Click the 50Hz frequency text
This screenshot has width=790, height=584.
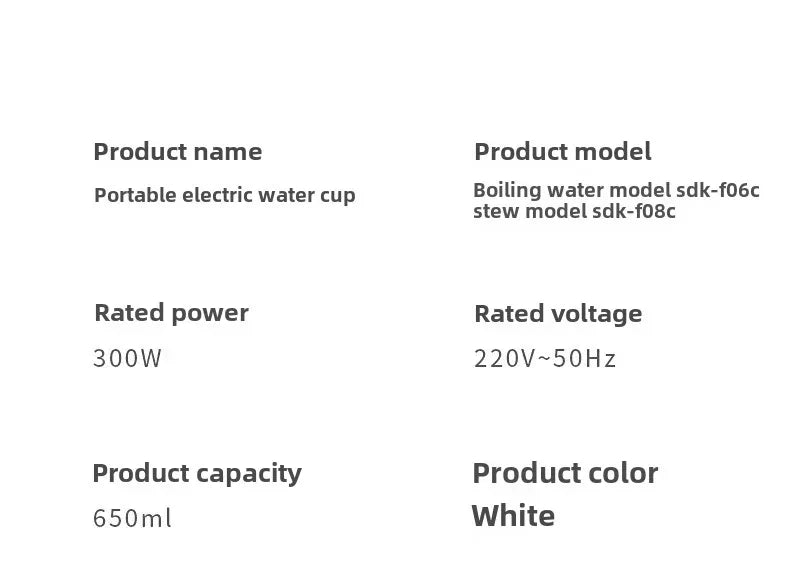(x=585, y=359)
